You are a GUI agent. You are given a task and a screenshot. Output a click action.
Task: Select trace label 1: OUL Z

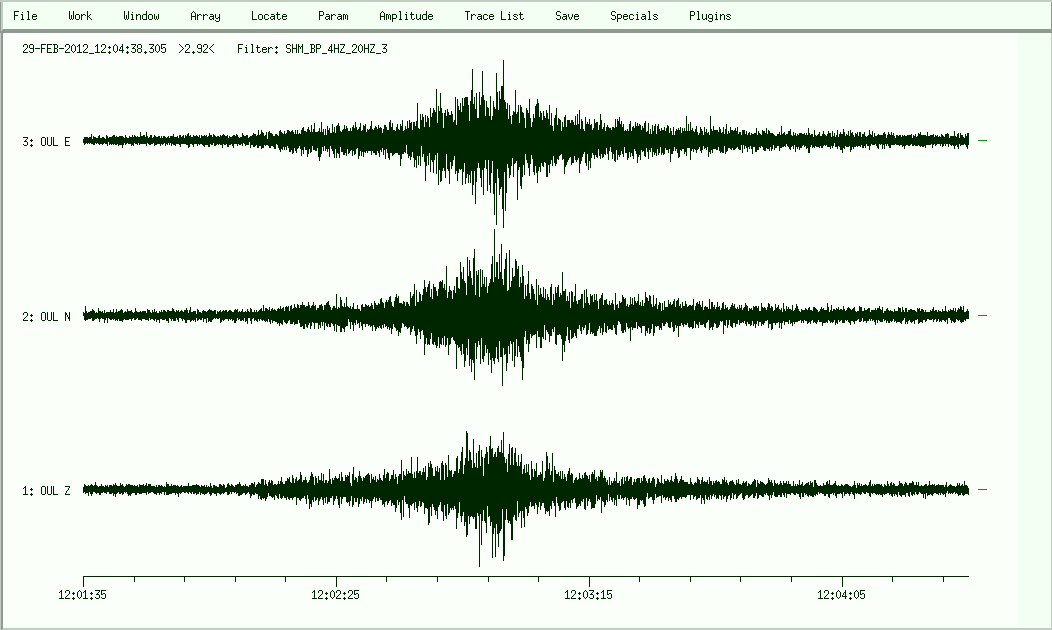coord(46,491)
